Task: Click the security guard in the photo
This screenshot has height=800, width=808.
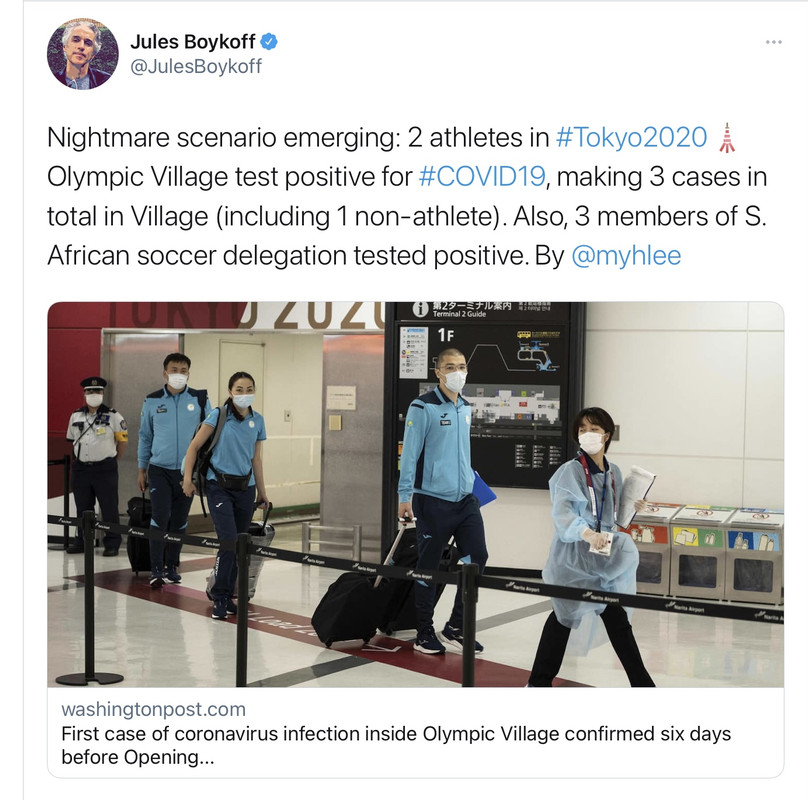Action: coord(96,466)
